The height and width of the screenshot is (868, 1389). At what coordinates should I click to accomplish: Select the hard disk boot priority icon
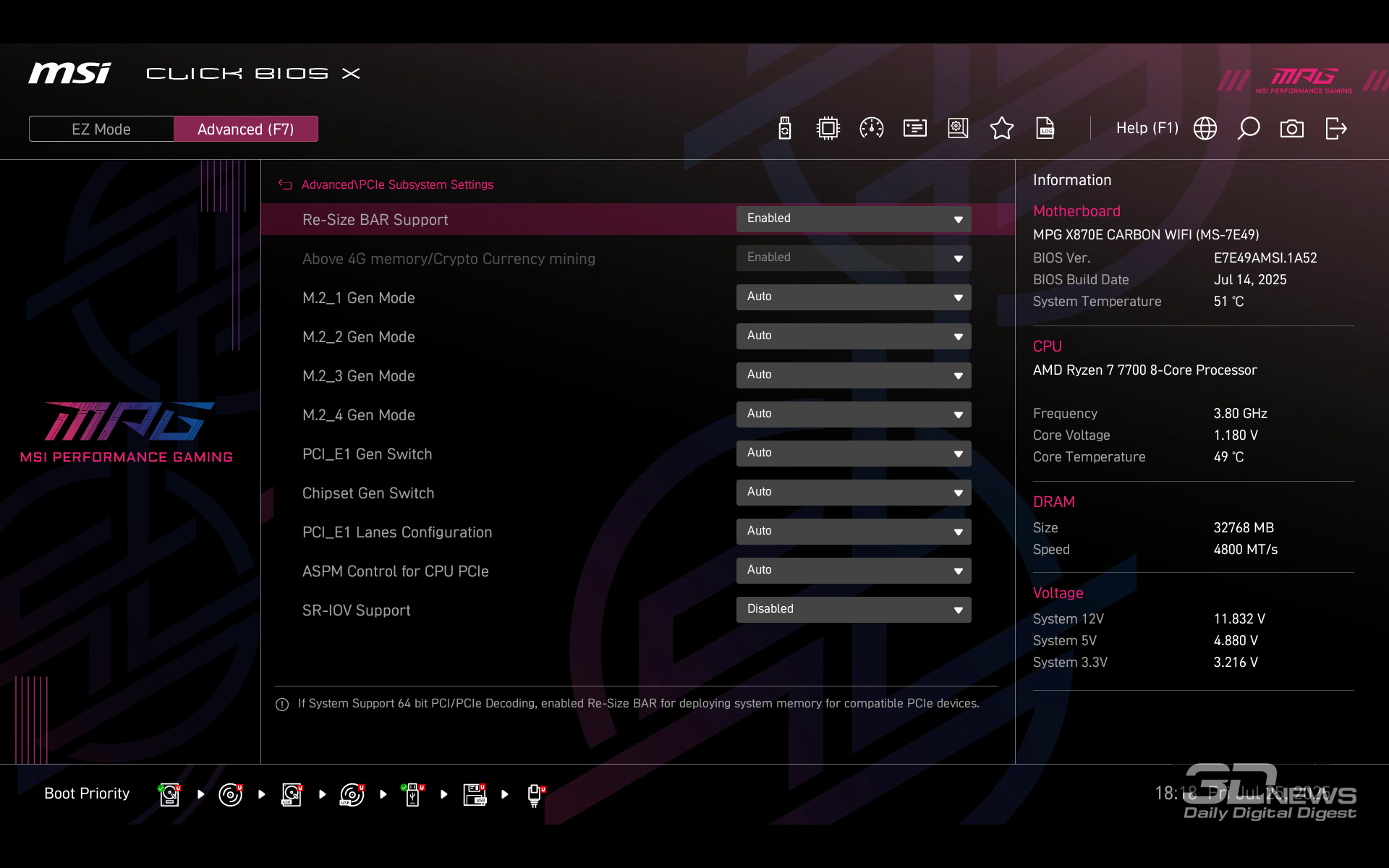(x=169, y=794)
